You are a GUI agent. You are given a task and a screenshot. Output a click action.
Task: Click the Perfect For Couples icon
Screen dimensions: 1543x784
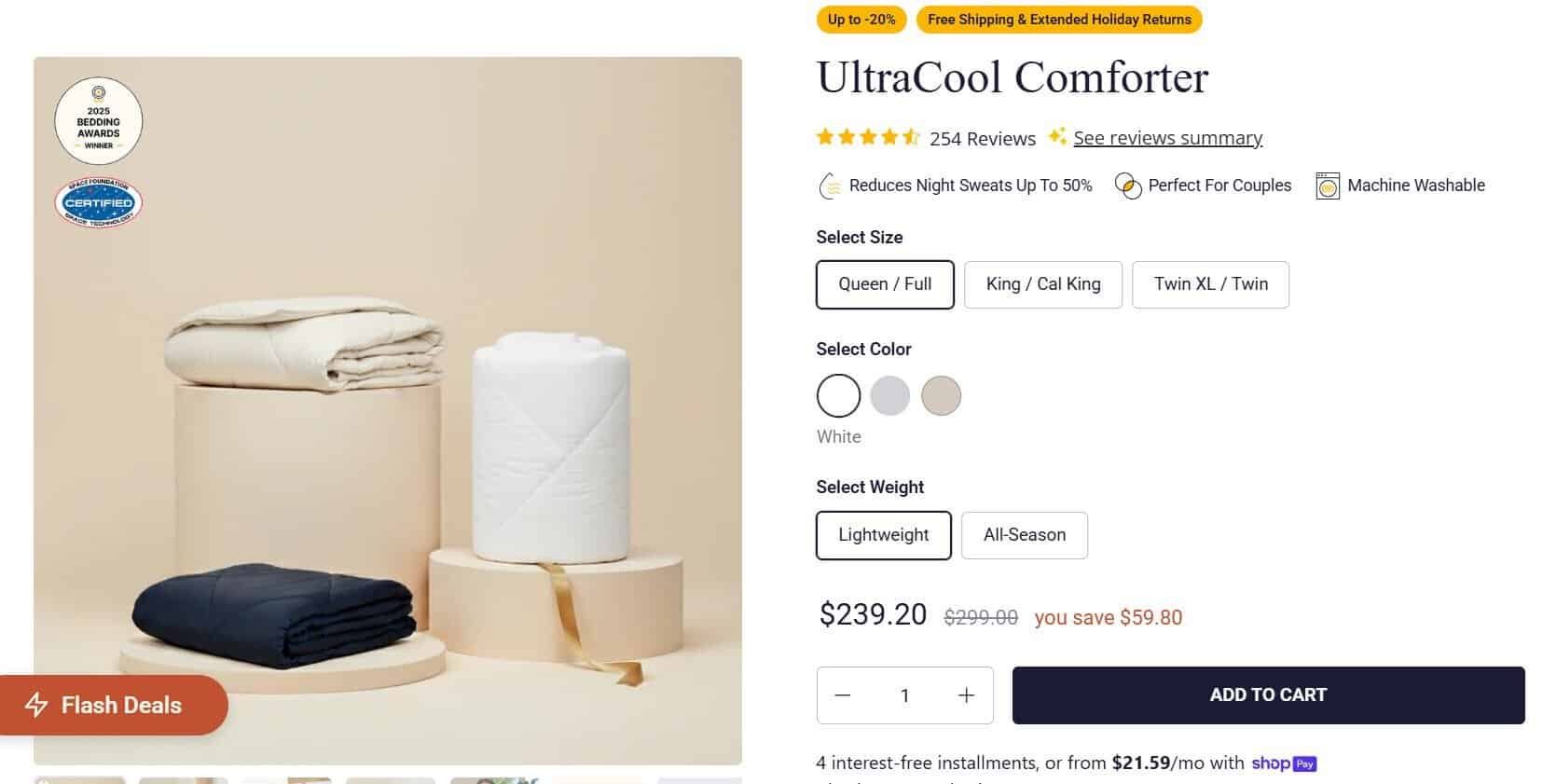click(1128, 186)
